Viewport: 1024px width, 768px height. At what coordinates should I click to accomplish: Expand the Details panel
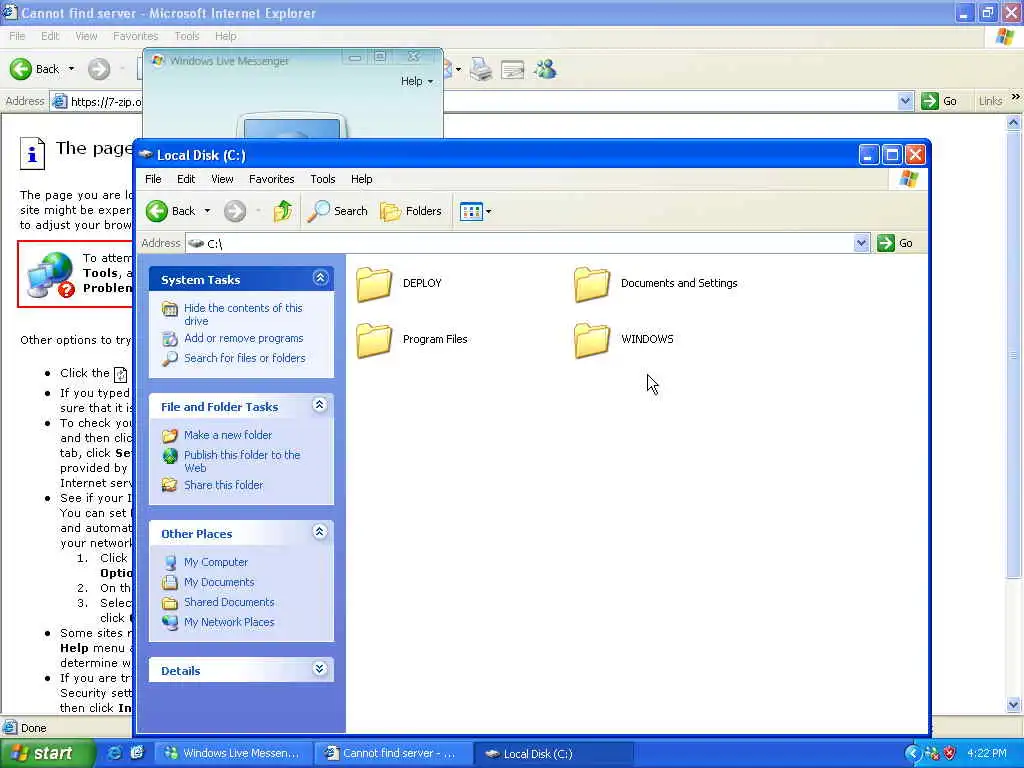(x=319, y=669)
